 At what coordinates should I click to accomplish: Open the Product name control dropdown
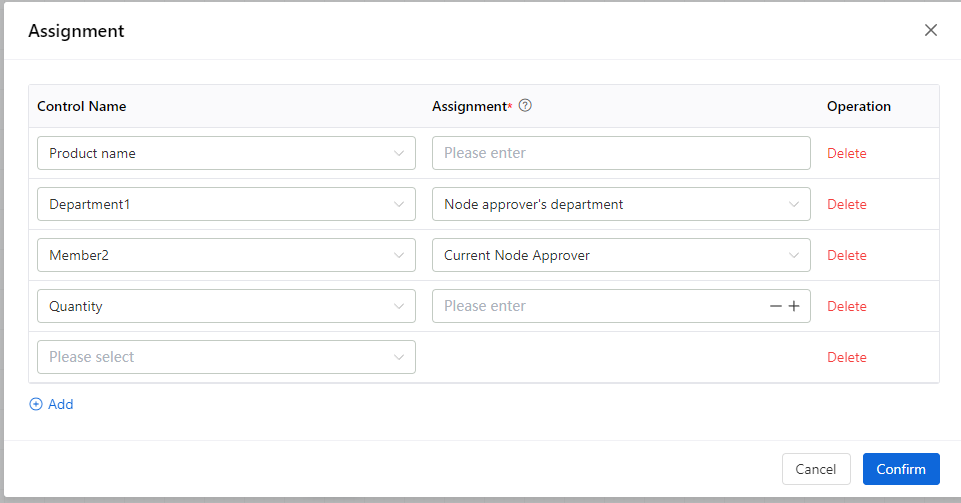pyautogui.click(x=226, y=153)
